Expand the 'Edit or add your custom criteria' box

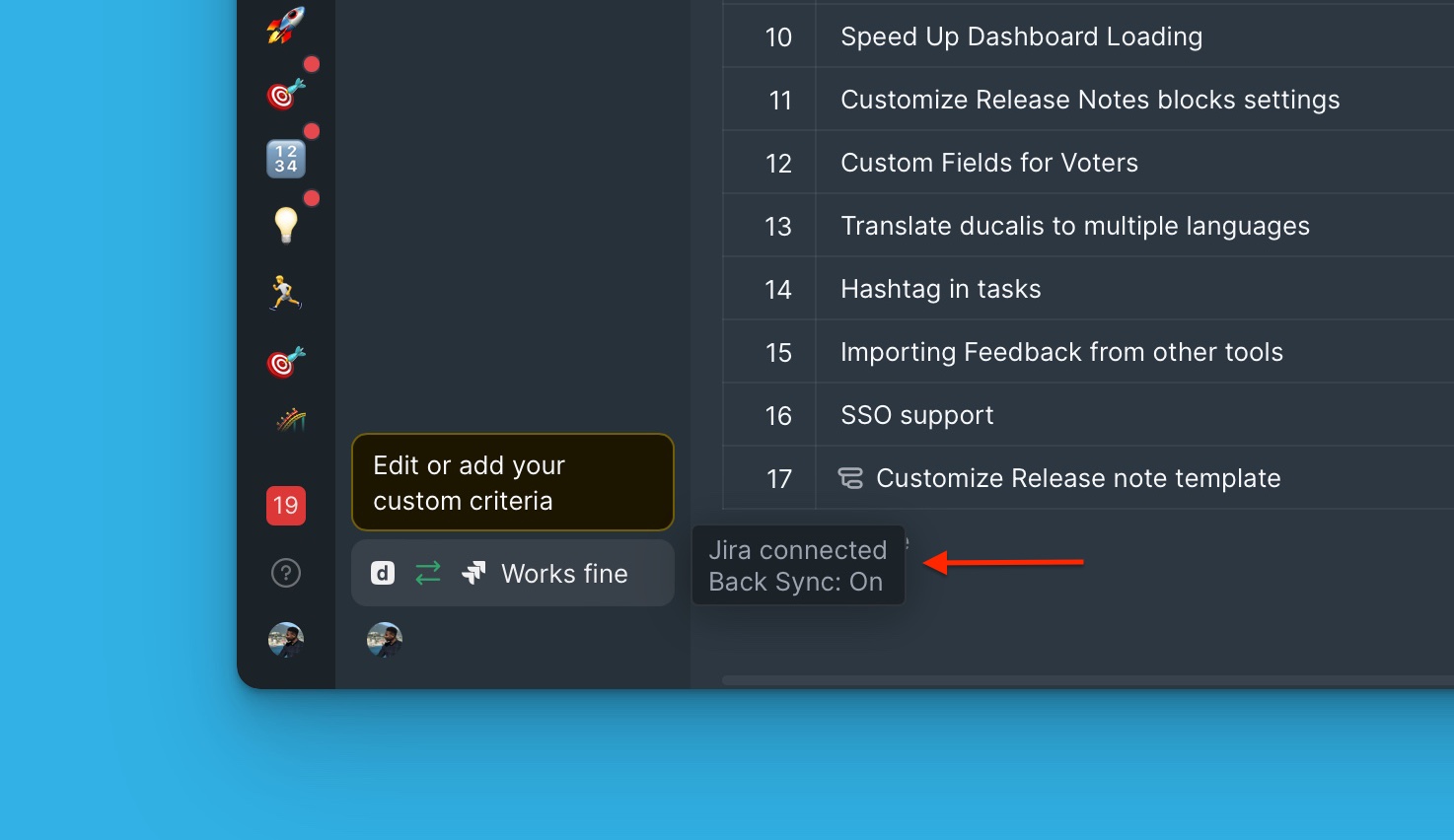pyautogui.click(x=512, y=482)
